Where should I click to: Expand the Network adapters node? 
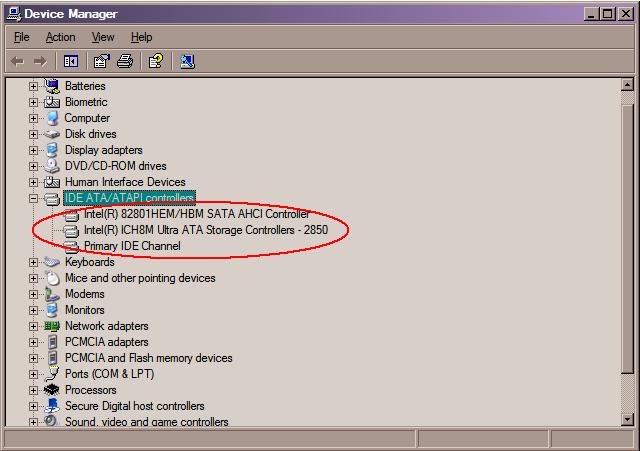[x=33, y=326]
